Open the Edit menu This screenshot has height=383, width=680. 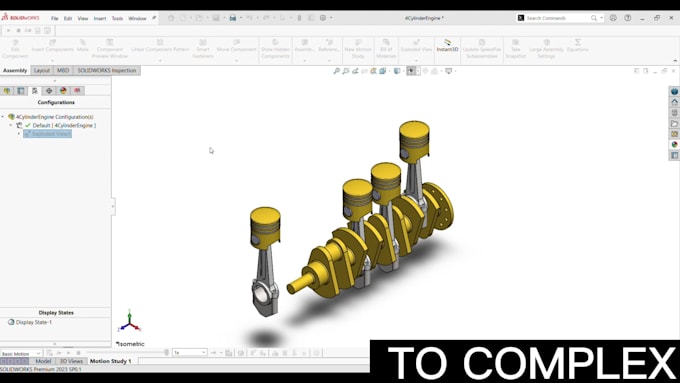point(68,19)
